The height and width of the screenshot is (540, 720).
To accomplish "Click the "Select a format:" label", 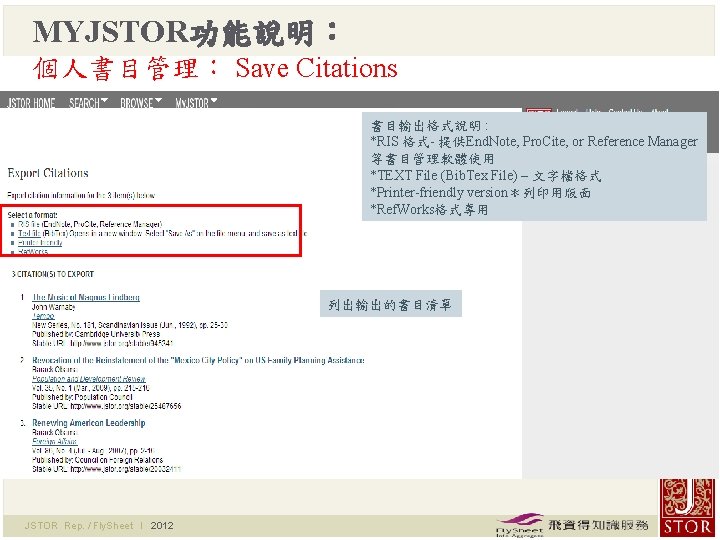I will (x=33, y=215).
